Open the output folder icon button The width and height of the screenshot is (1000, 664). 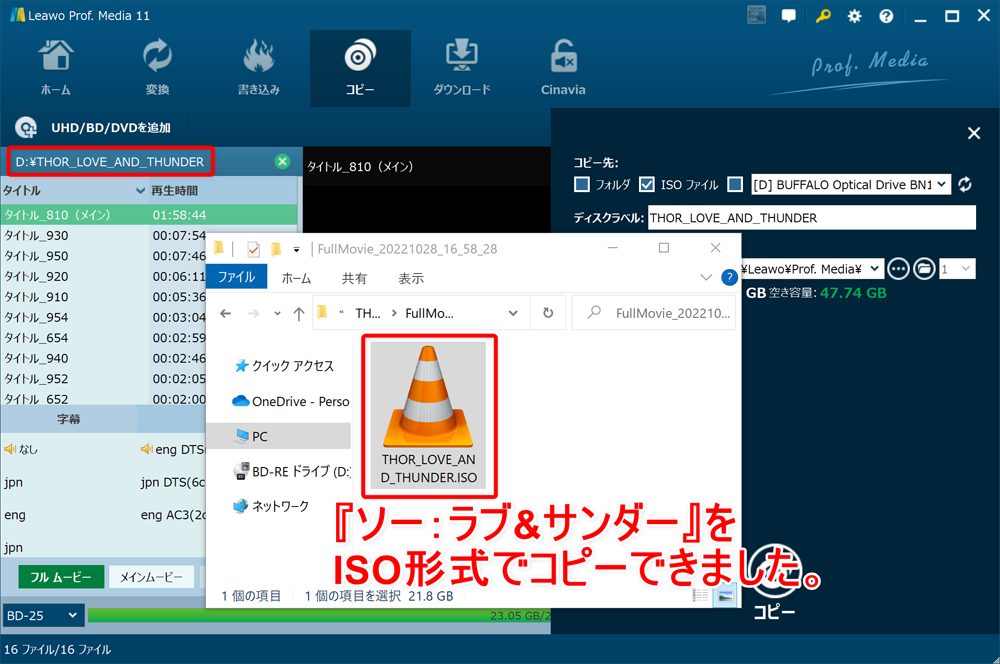pyautogui.click(x=924, y=269)
